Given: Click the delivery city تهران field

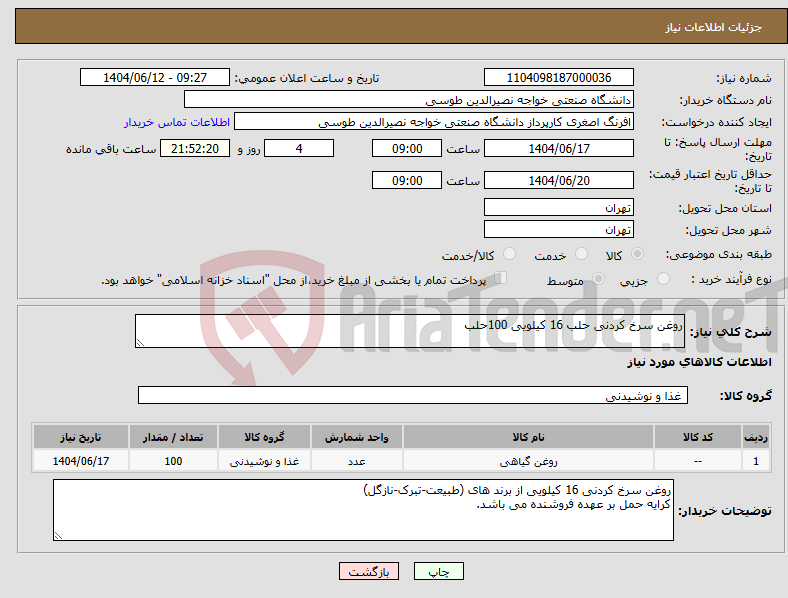Looking at the screenshot, I should point(558,229).
